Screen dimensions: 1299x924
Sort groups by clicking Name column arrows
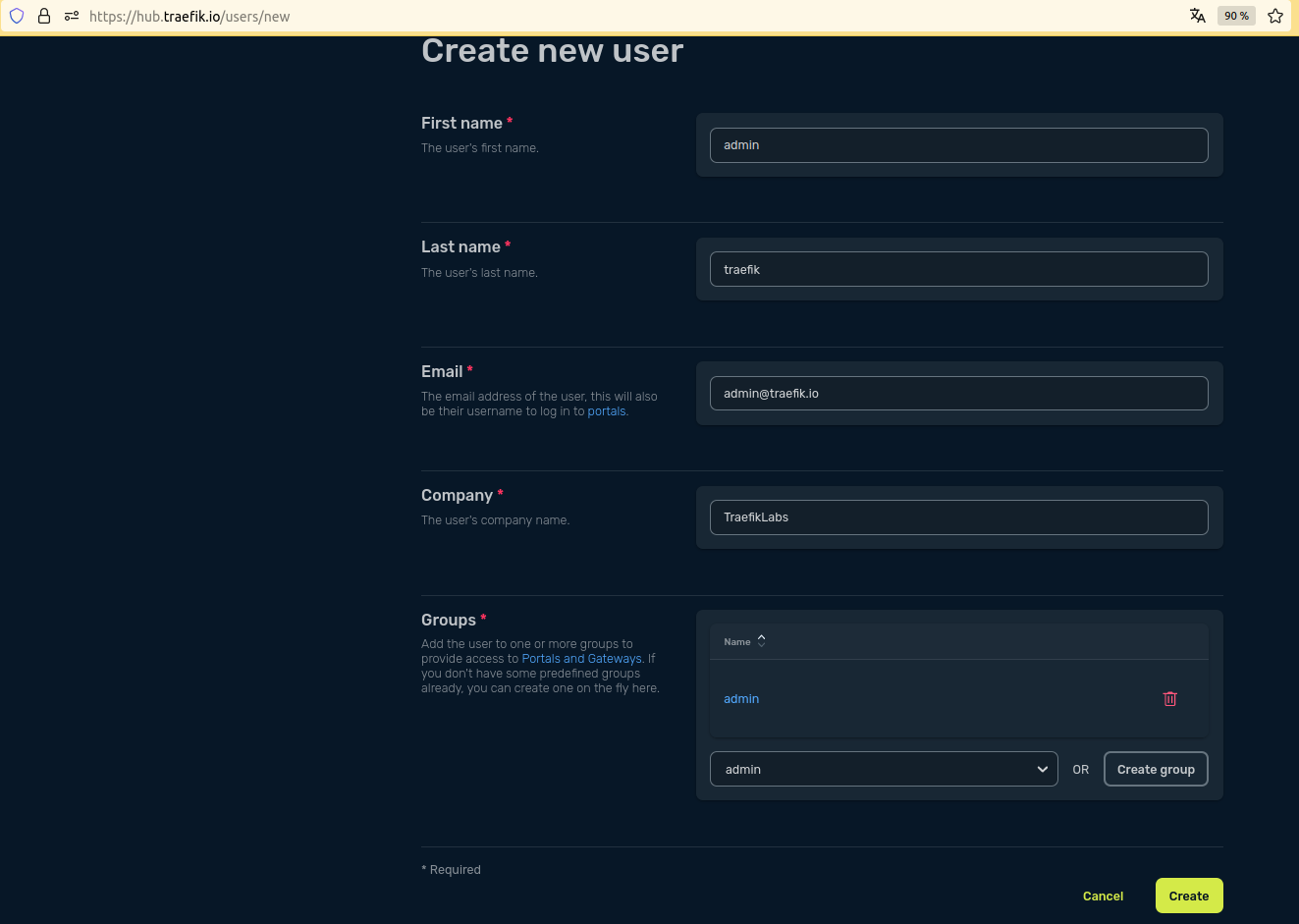point(761,639)
